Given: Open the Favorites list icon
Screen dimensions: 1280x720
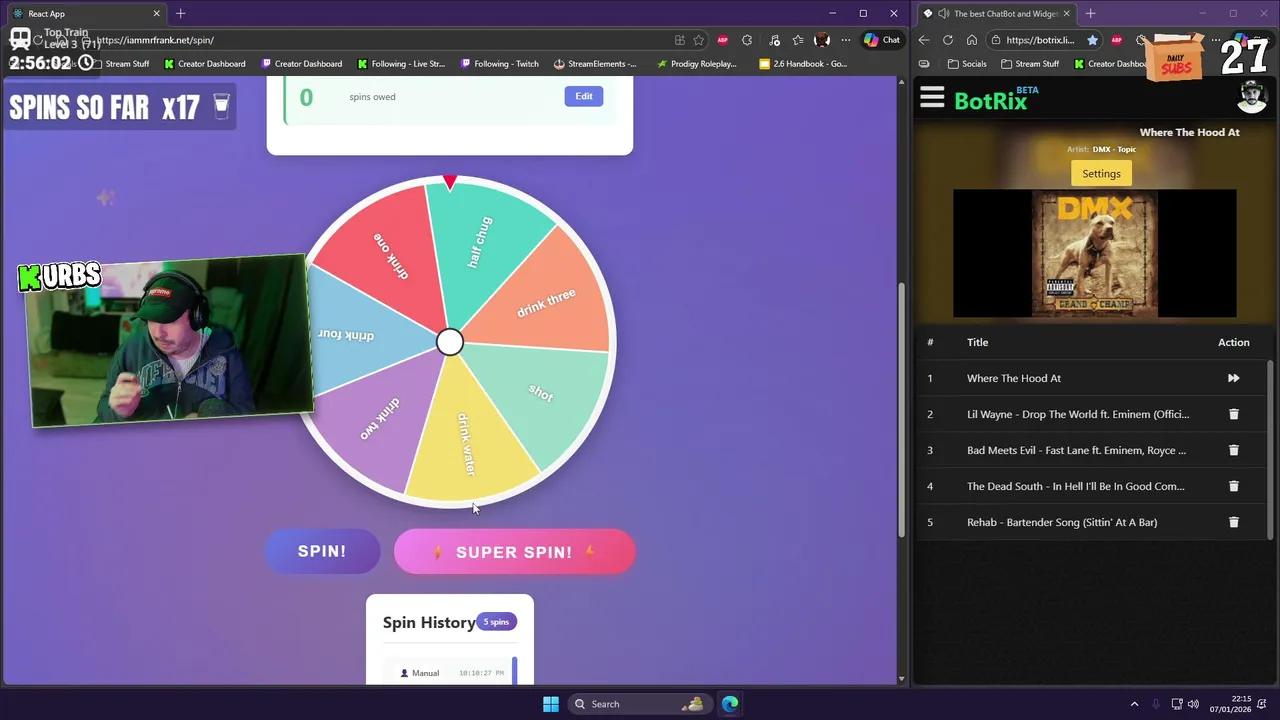Looking at the screenshot, I should point(797,40).
